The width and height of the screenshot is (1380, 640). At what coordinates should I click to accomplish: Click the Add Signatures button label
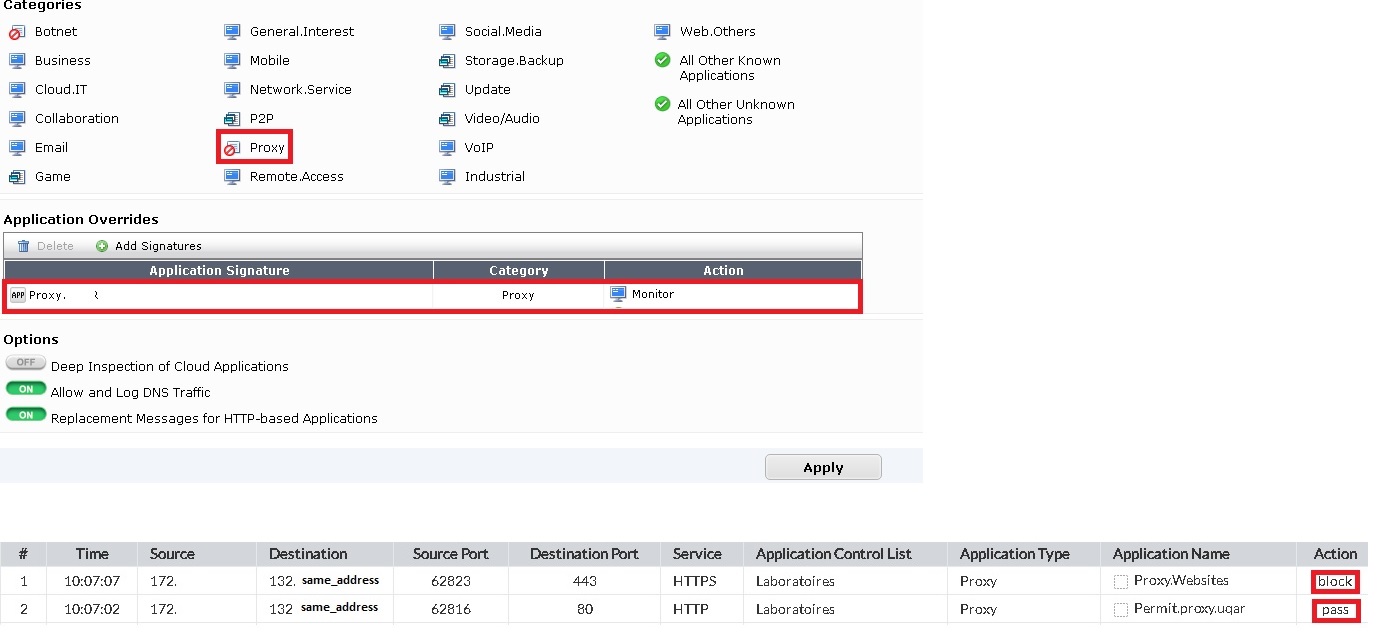pyautogui.click(x=158, y=246)
